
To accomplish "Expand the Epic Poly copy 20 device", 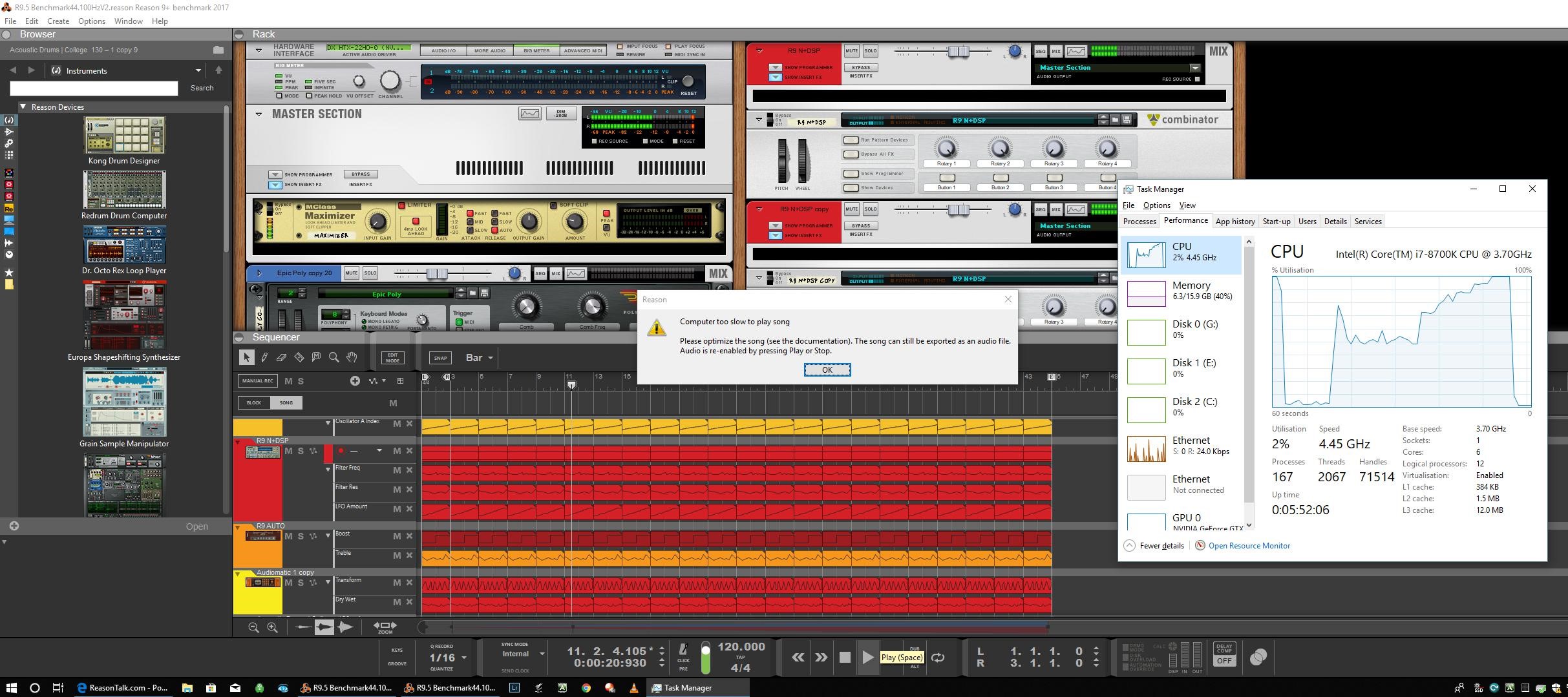I will [259, 273].
